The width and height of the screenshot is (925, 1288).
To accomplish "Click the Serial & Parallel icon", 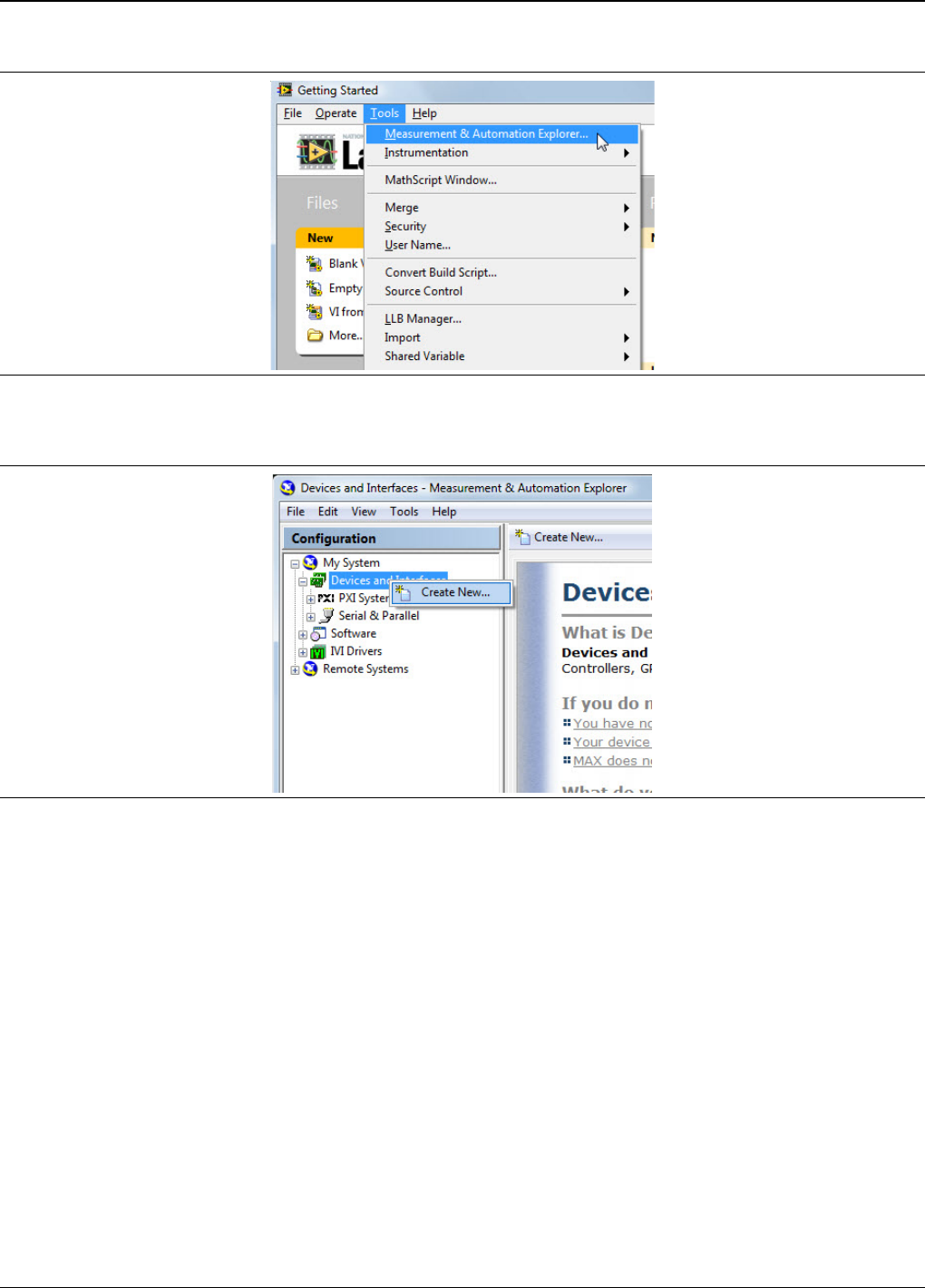I will click(326, 615).
